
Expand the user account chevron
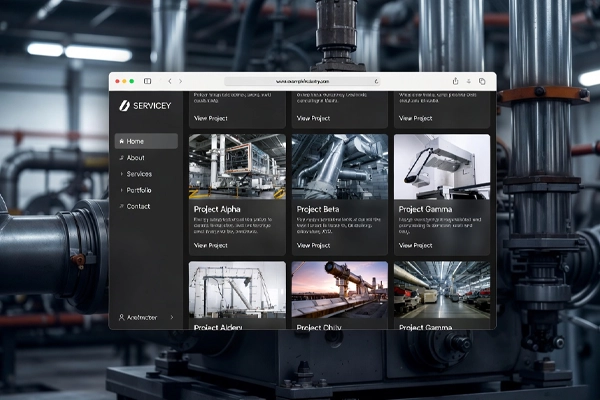click(172, 317)
